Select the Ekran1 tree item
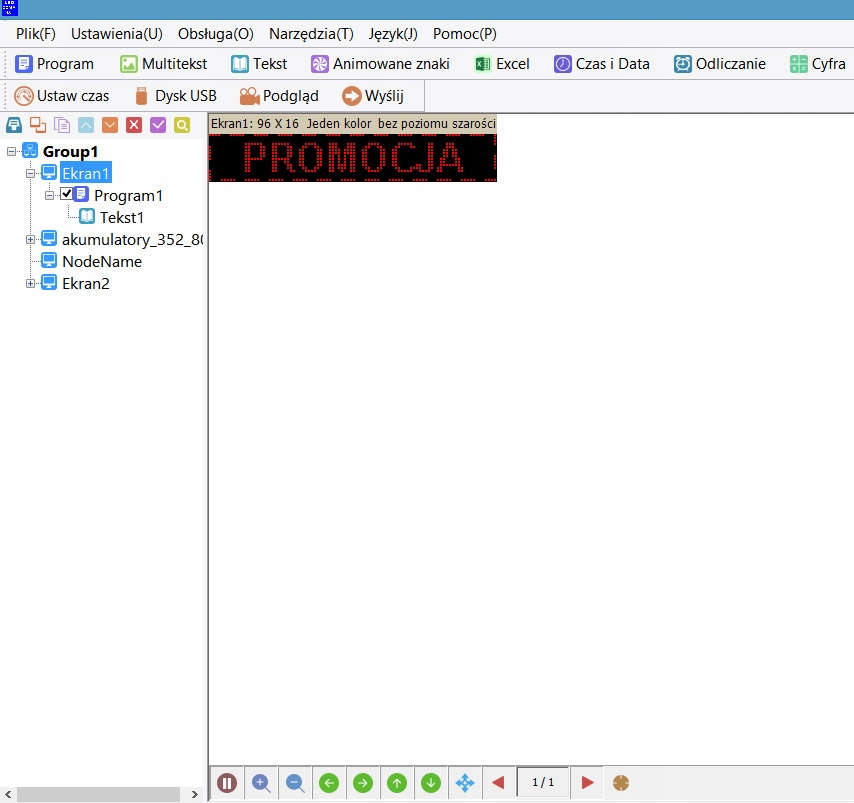Screen dimensions: 854x803 (86, 173)
